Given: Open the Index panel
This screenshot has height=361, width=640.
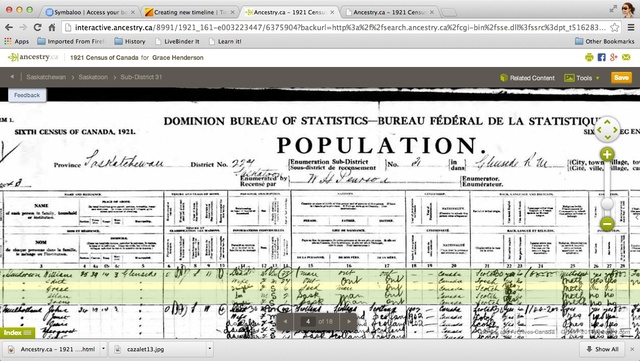Looking at the screenshot, I should 17,333.
